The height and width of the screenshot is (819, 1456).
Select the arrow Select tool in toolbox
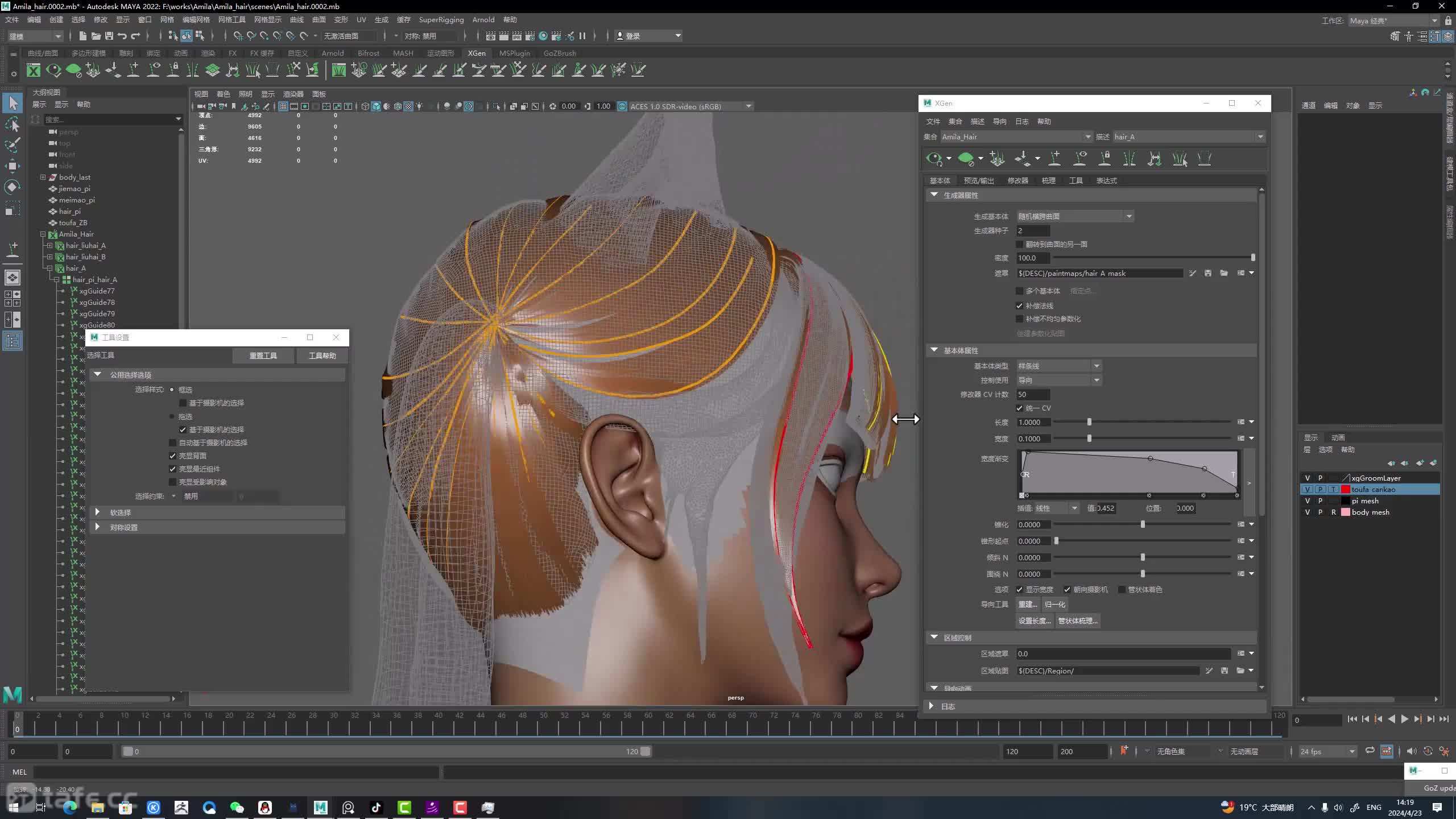[x=13, y=103]
